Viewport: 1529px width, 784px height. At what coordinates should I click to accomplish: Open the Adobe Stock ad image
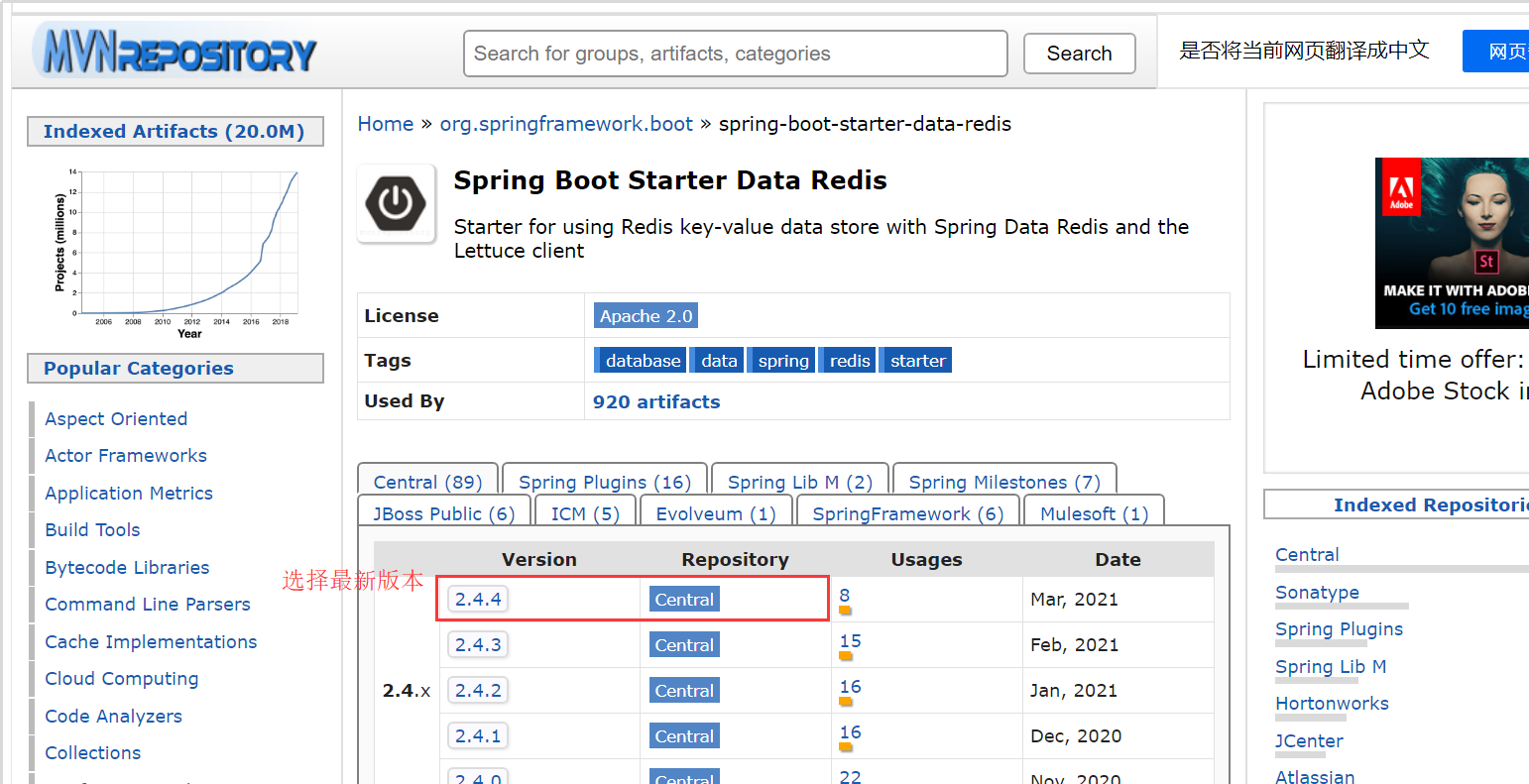[x=1452, y=243]
